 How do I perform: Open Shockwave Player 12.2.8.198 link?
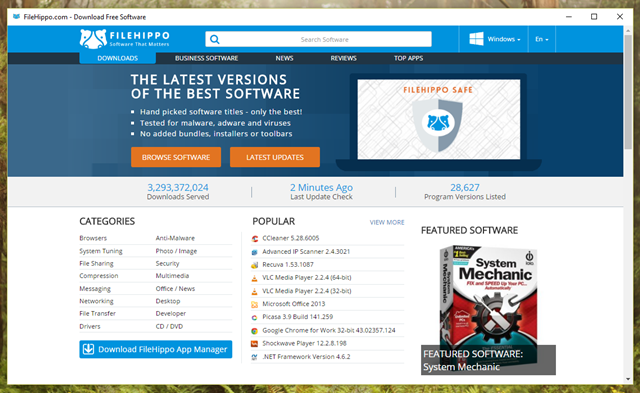pos(304,343)
